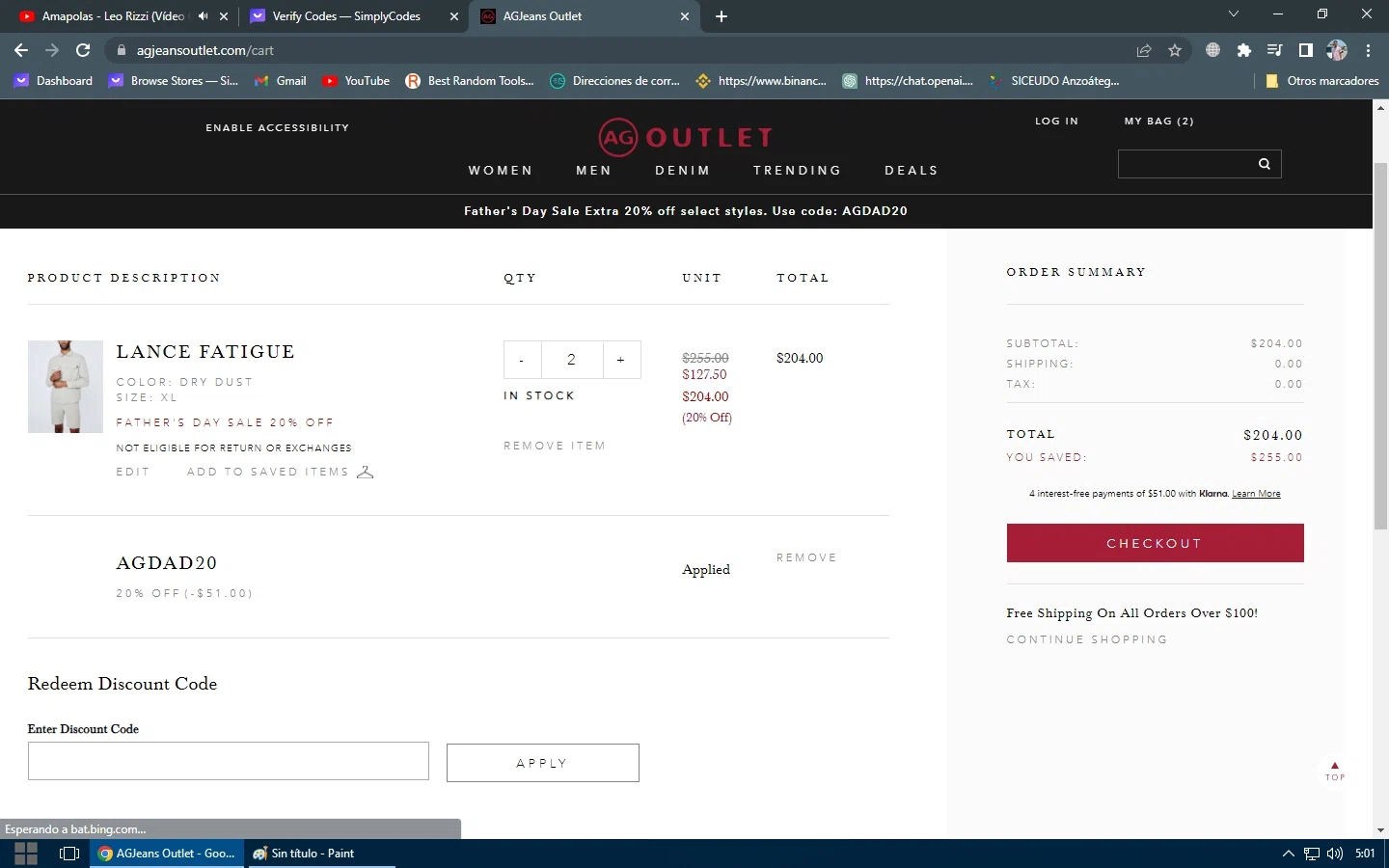1389x868 pixels.
Task: Open the WOMEN menu
Action: click(x=501, y=171)
